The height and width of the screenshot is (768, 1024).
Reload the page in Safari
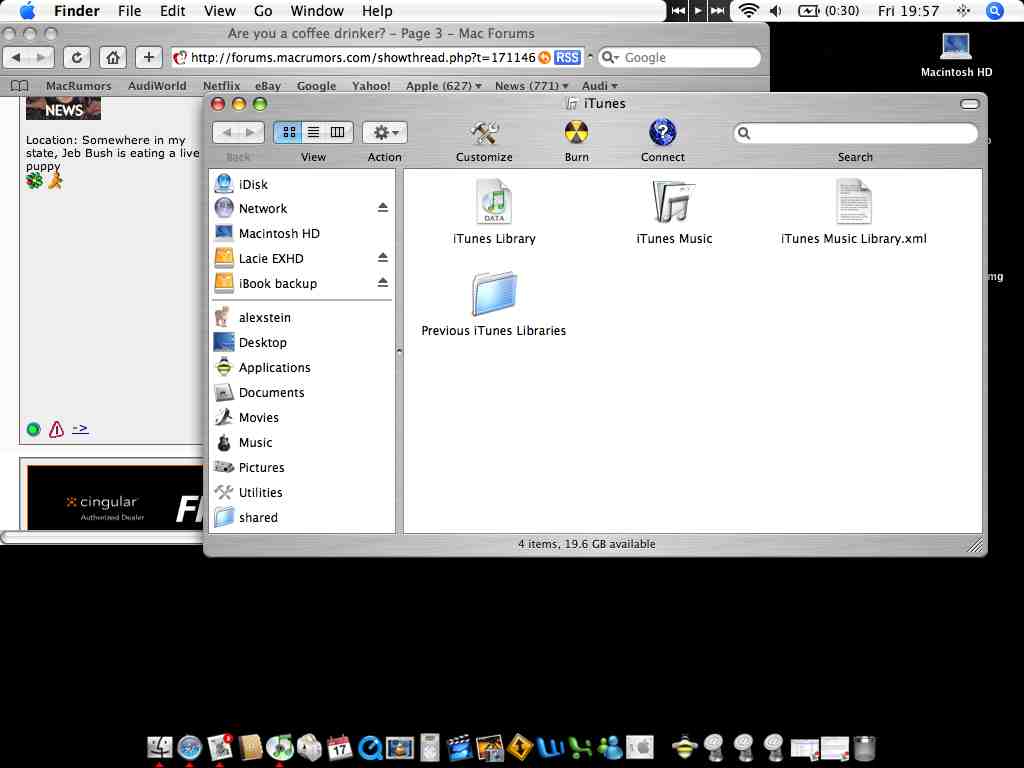[76, 57]
